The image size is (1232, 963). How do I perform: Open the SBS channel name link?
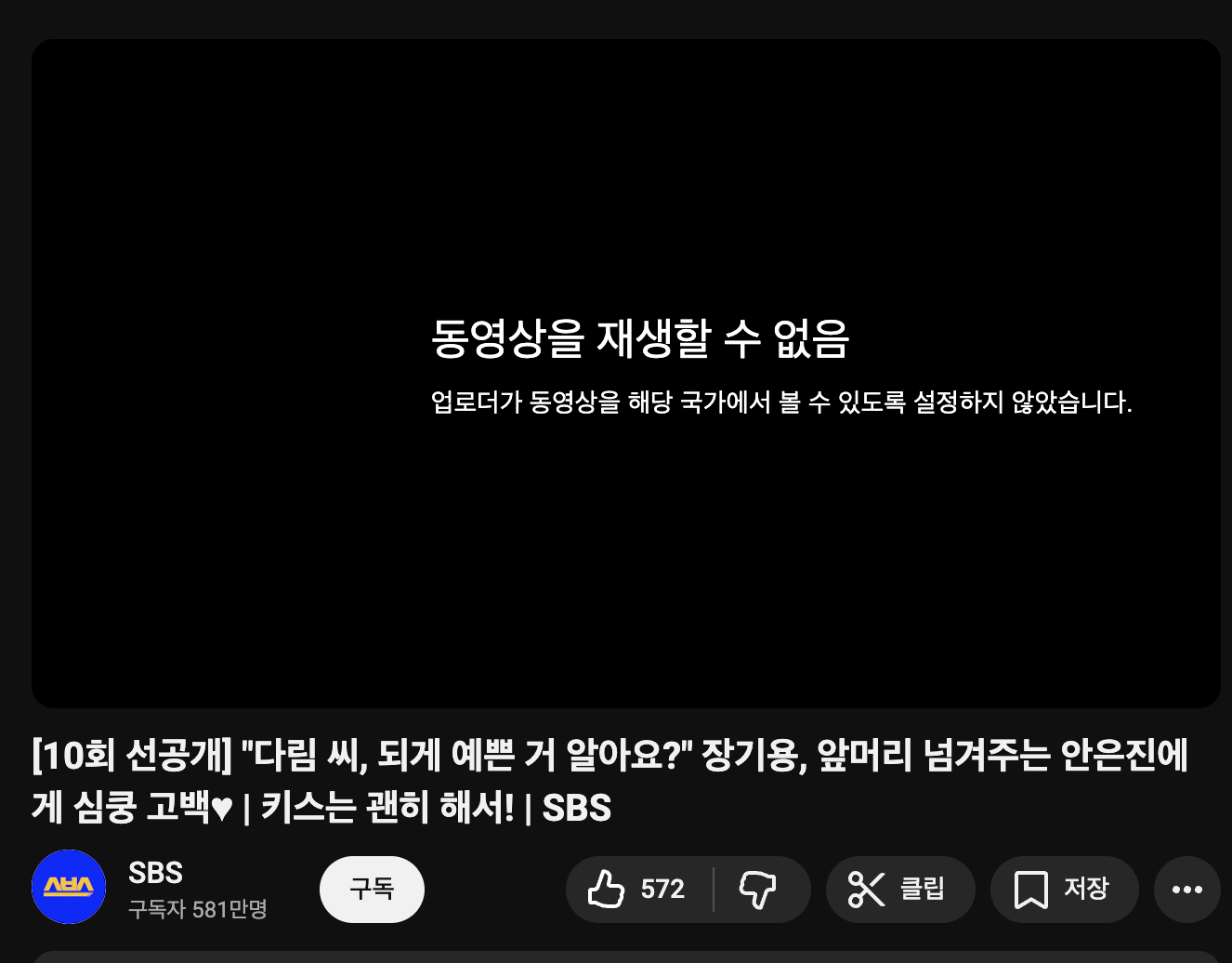click(155, 873)
